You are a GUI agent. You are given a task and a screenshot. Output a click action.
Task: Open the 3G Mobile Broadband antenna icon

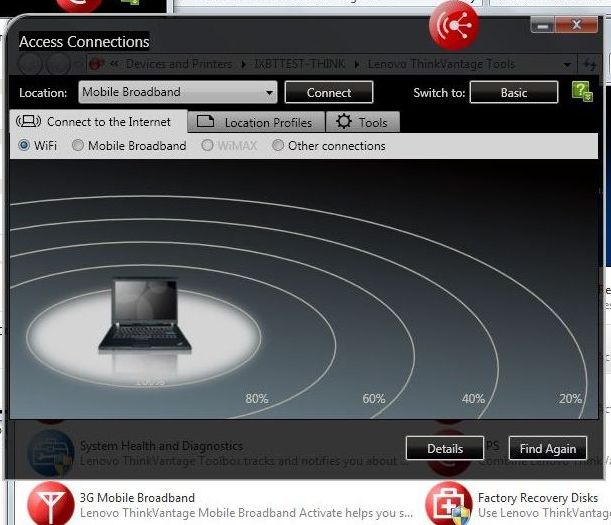(51, 504)
